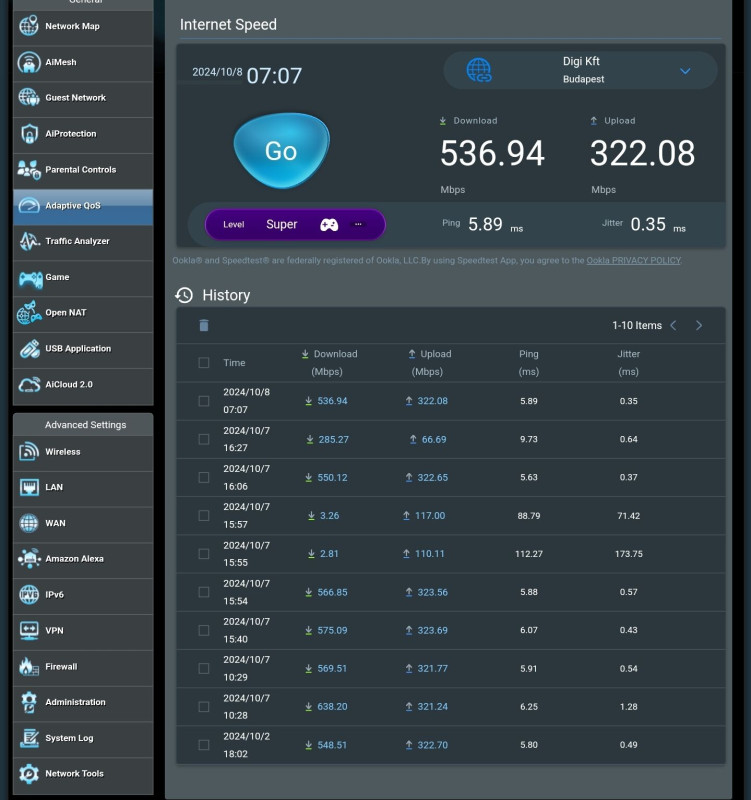
Task: Click the 638.20 download value
Action: coord(332,707)
